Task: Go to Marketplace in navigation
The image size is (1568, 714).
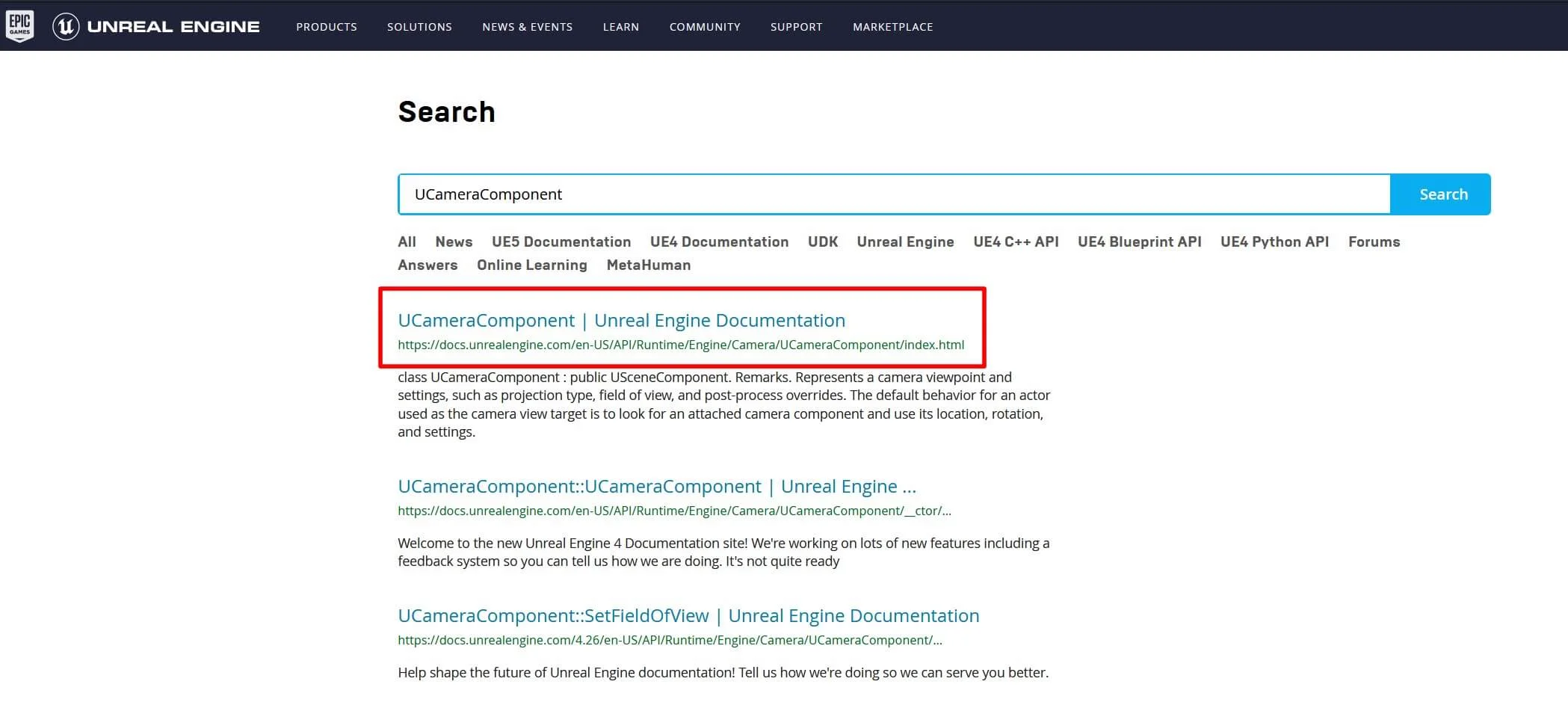Action: [x=893, y=27]
